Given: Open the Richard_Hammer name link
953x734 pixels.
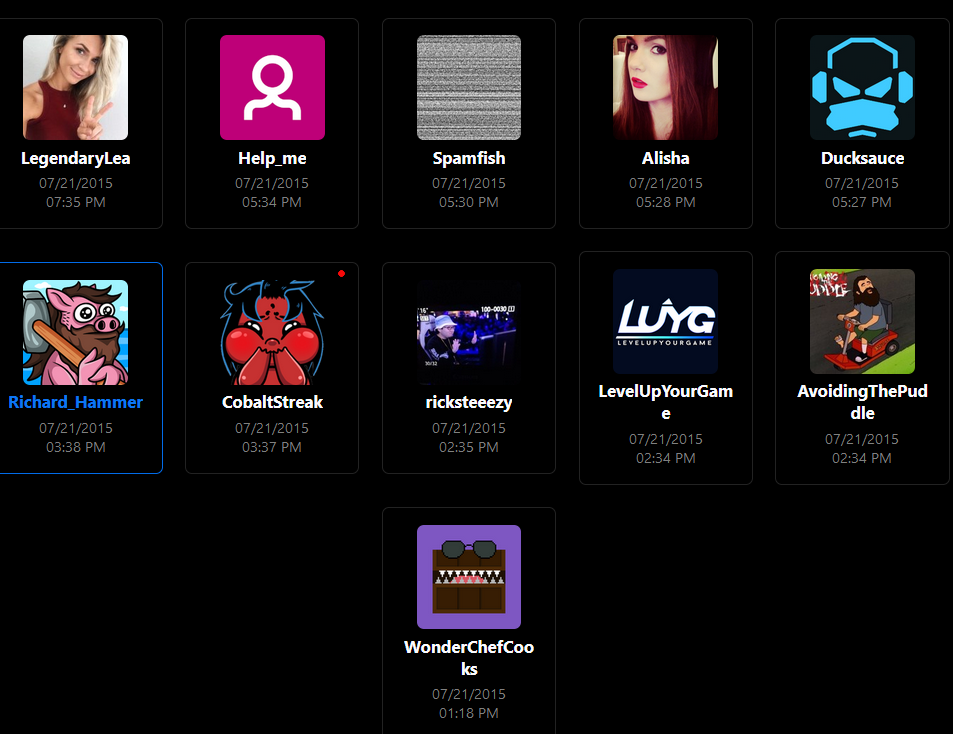Looking at the screenshot, I should pyautogui.click(x=75, y=402).
